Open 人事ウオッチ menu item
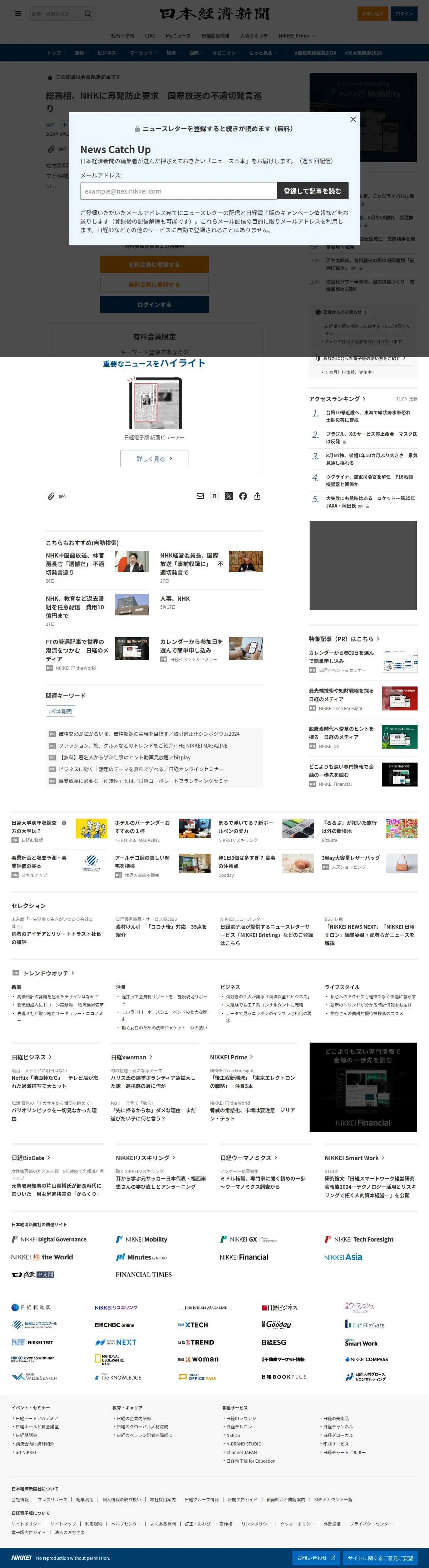The height and width of the screenshot is (1568, 429). tap(253, 35)
